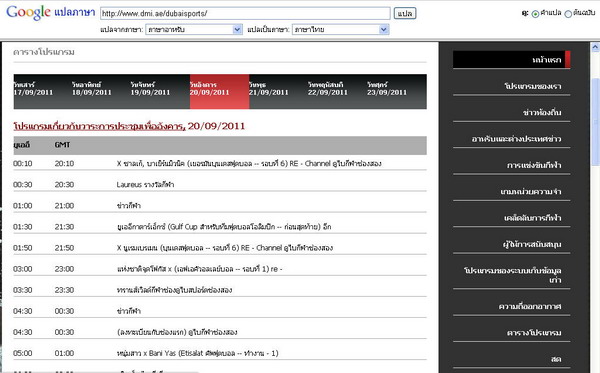Click the Laureus programme row text
Image resolution: width=600 pixels, height=373 pixels.
click(x=145, y=185)
